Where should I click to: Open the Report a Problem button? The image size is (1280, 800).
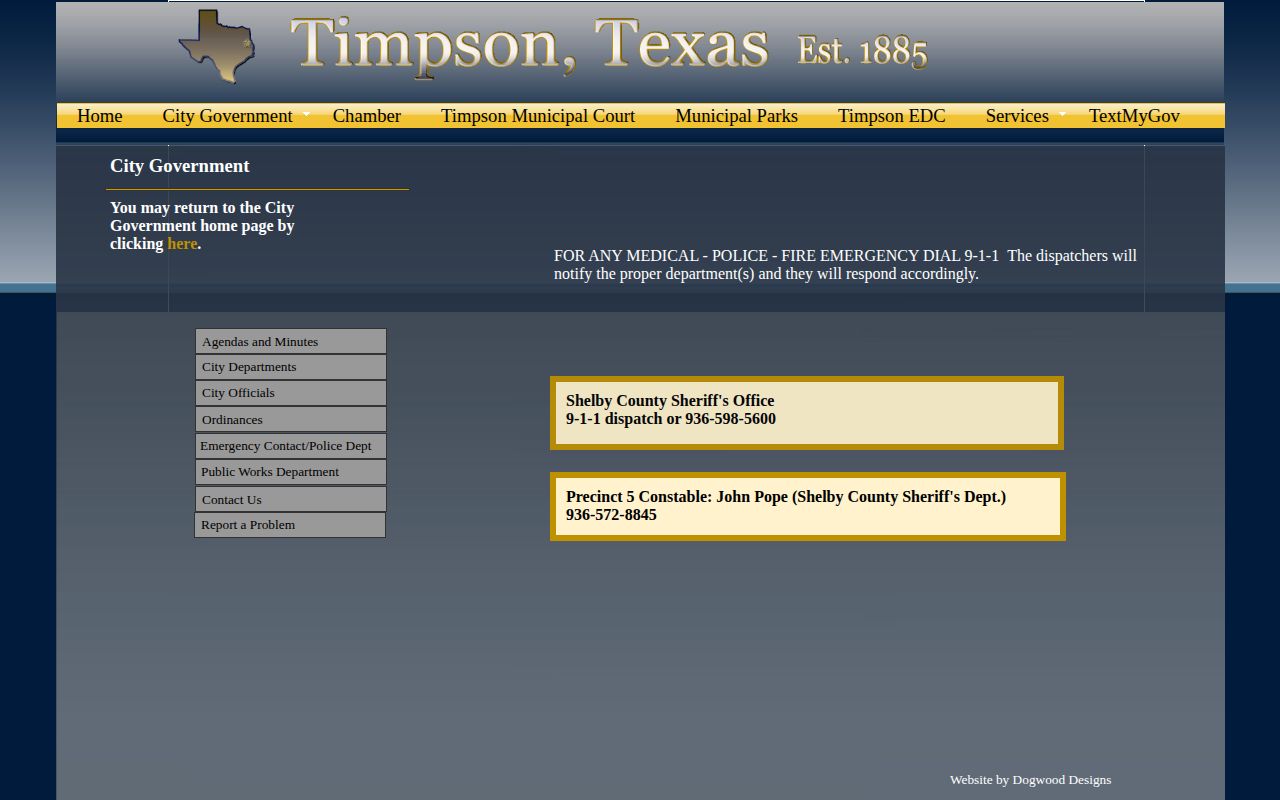(x=290, y=525)
